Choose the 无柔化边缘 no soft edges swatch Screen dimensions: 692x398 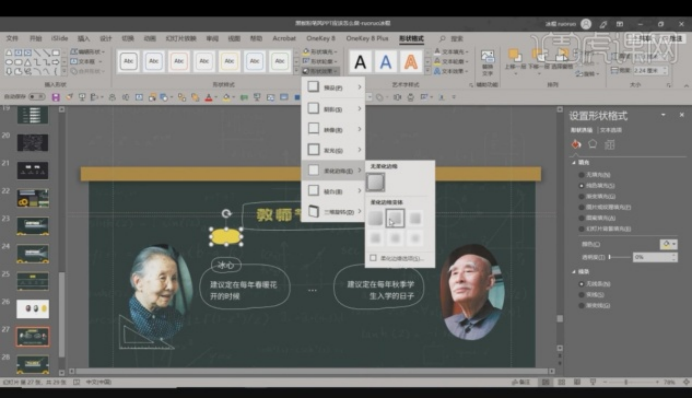coord(375,182)
